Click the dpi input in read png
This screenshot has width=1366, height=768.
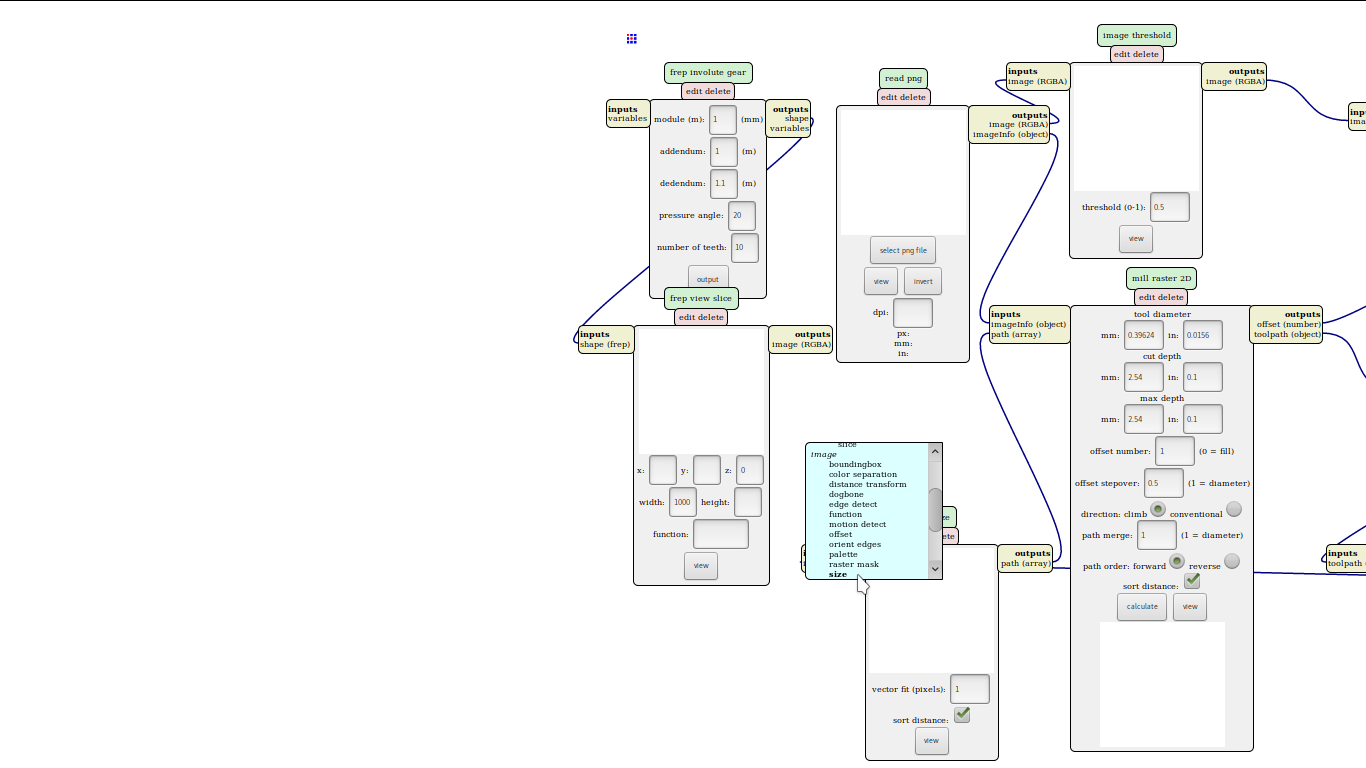pos(912,313)
